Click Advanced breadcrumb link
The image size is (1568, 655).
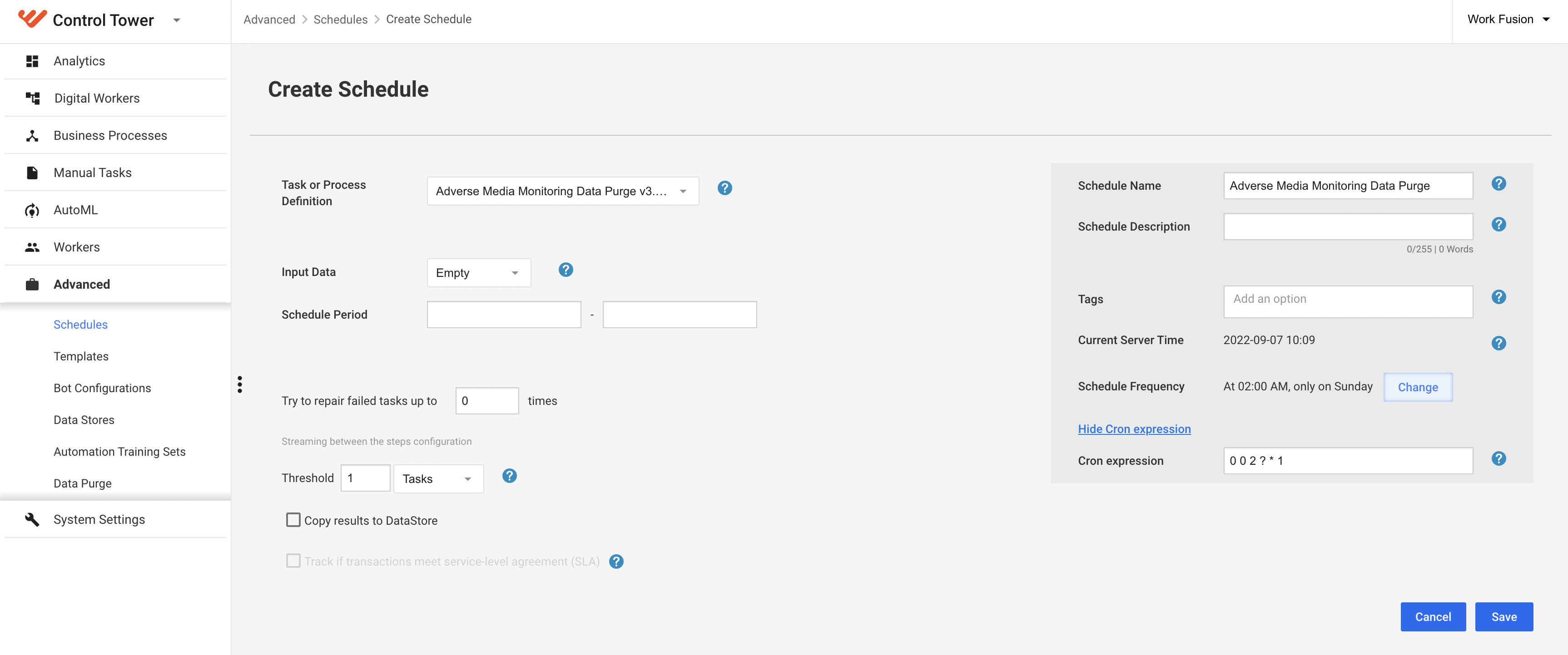click(x=269, y=20)
